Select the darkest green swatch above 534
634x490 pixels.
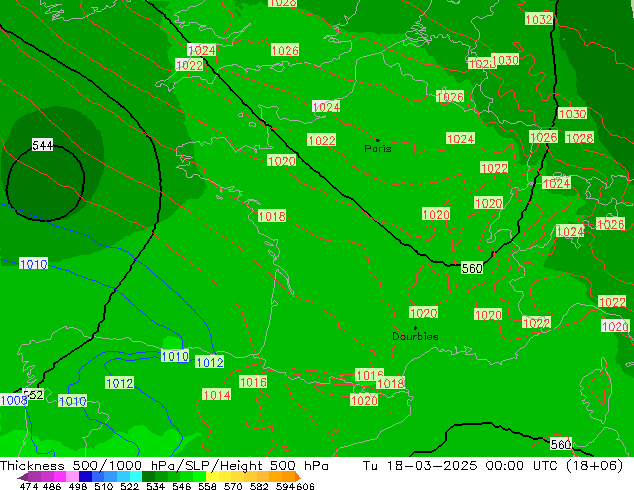coord(148,477)
